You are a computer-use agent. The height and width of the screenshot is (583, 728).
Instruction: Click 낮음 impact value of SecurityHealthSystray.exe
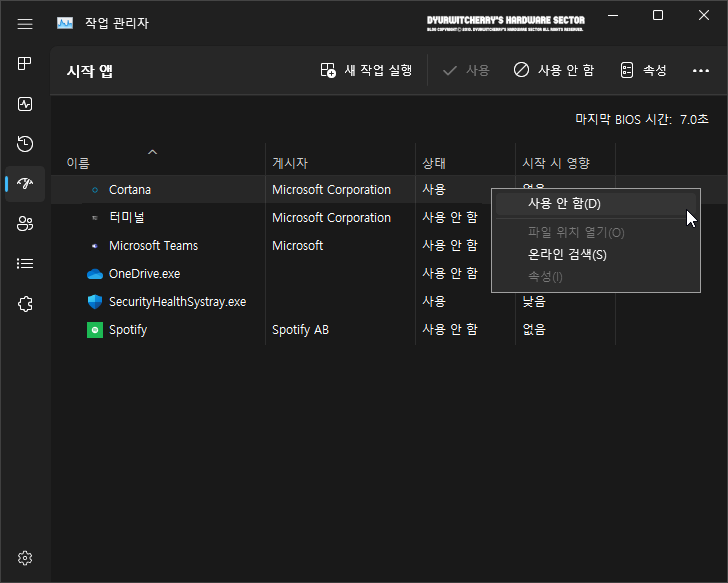tap(534, 302)
